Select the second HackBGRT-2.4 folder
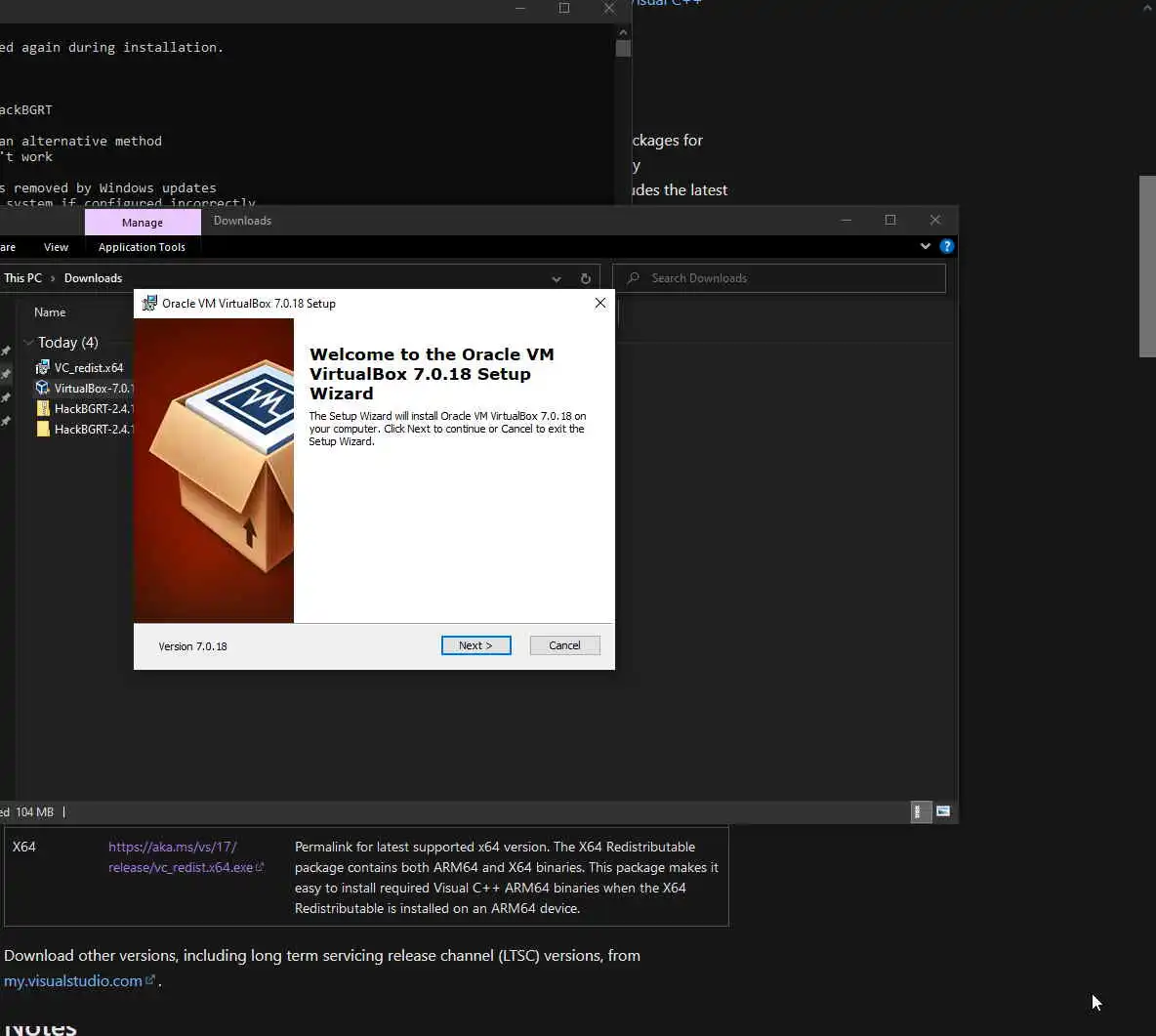 click(x=83, y=430)
